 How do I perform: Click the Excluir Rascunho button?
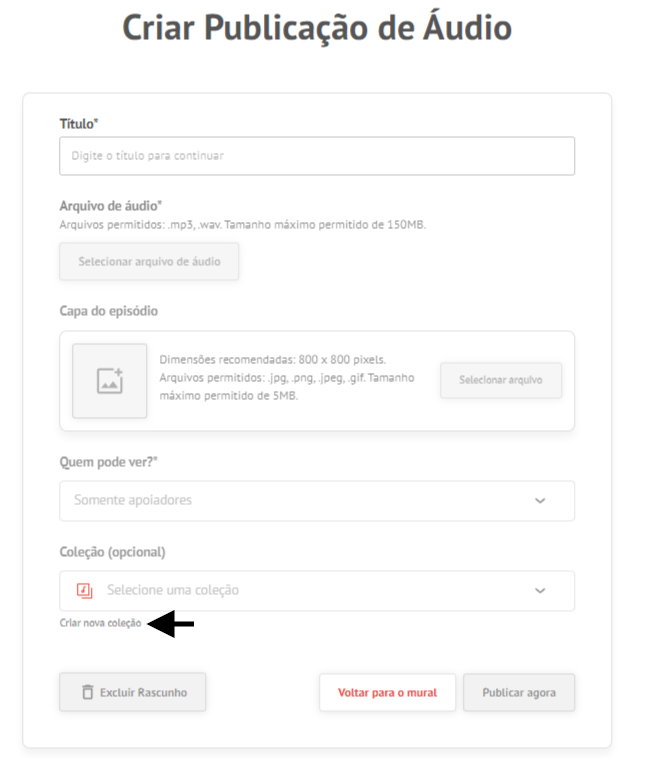pyautogui.click(x=132, y=692)
